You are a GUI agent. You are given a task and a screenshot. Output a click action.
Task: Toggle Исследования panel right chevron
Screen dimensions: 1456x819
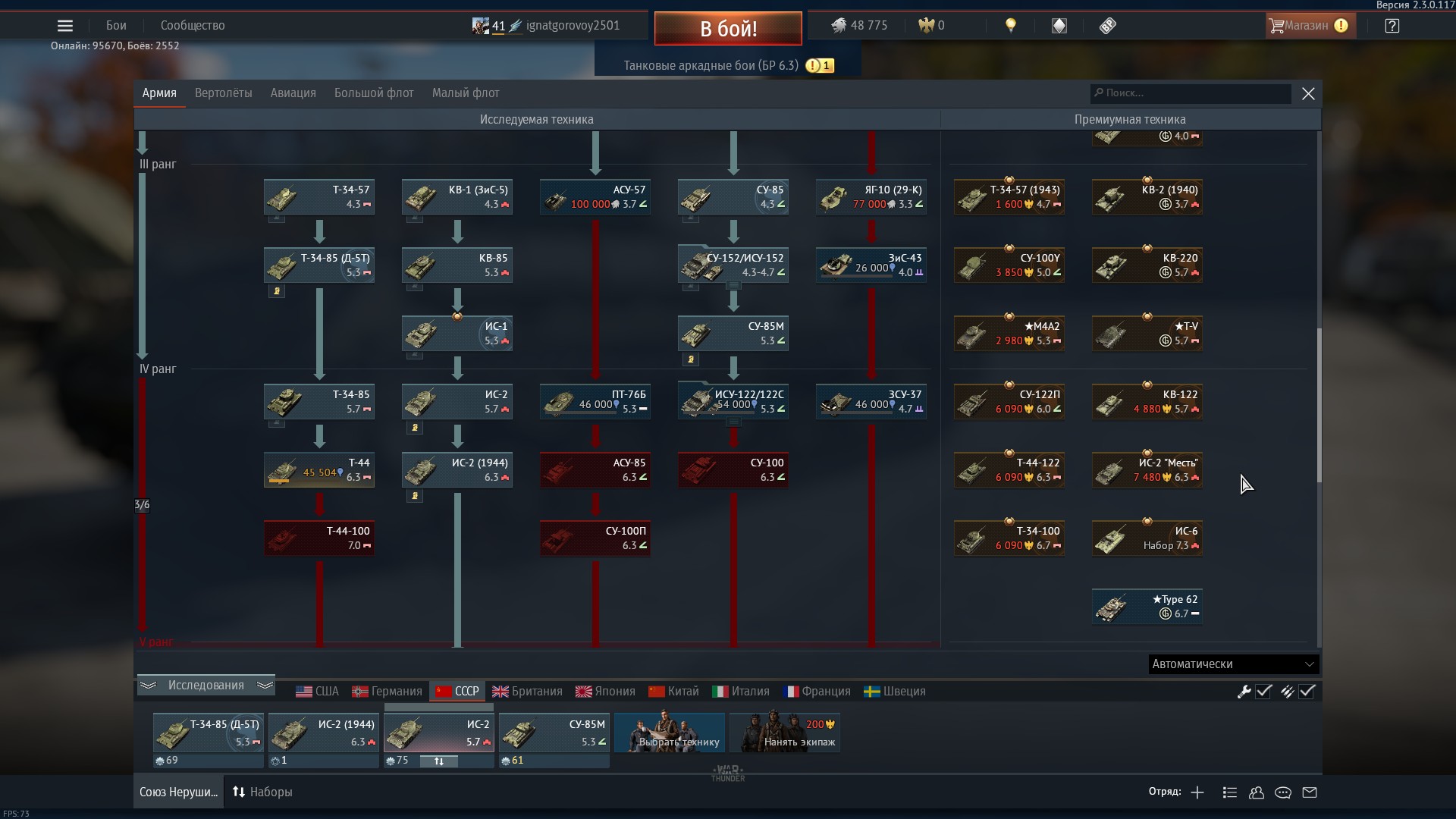(x=265, y=686)
